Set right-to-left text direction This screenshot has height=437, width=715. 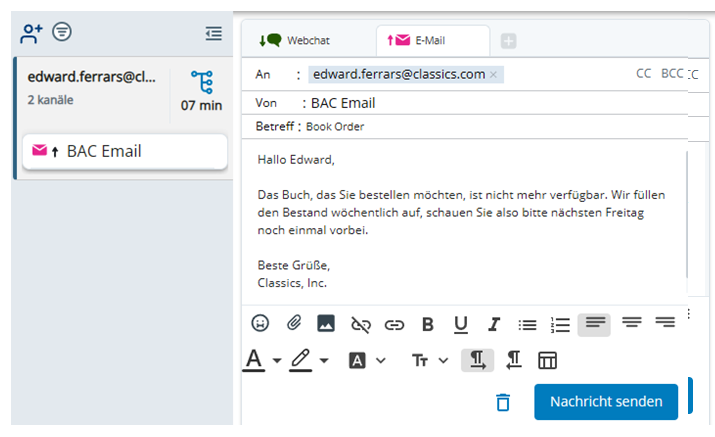[x=514, y=360]
